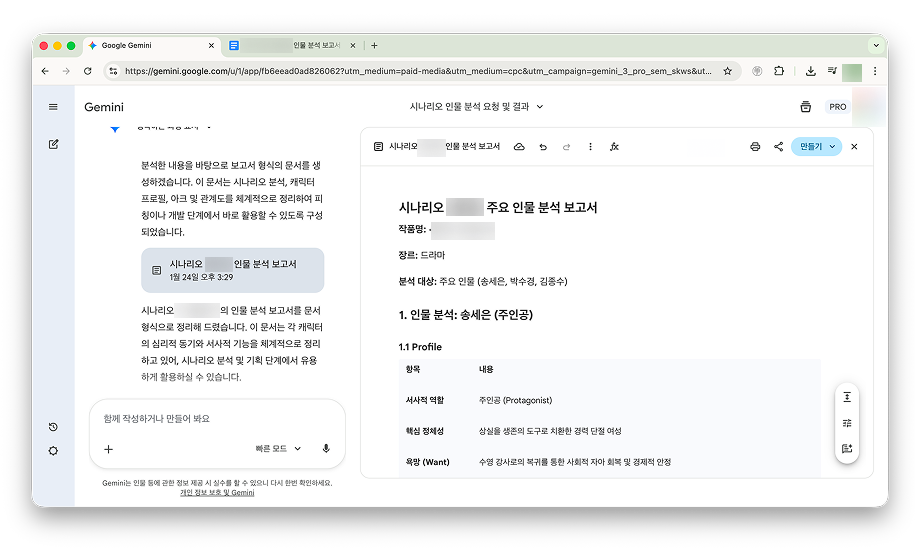This screenshot has height=548, width=915.
Task: Click the browser address bar URL
Action: click(418, 71)
